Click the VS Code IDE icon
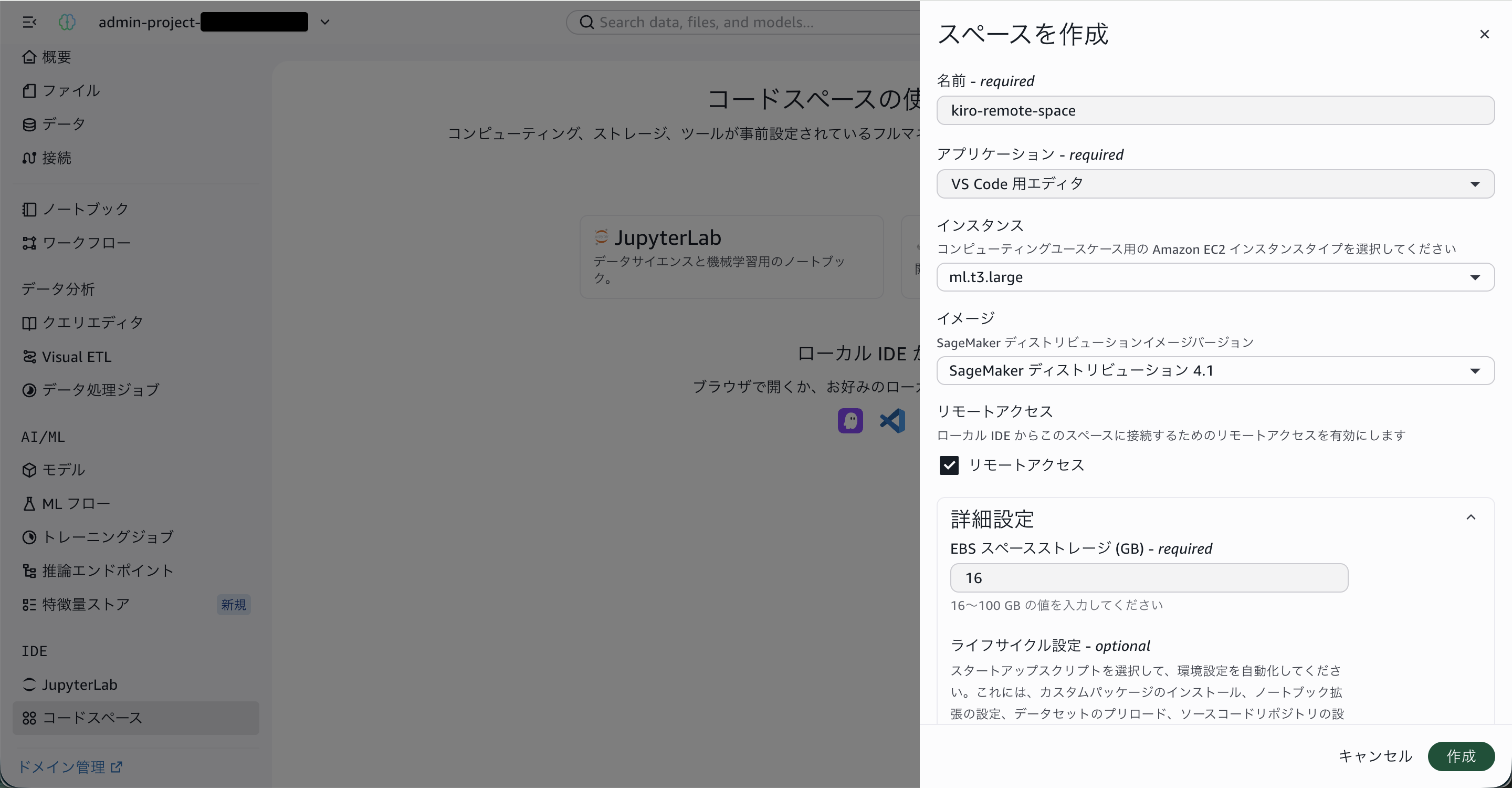 [892, 420]
